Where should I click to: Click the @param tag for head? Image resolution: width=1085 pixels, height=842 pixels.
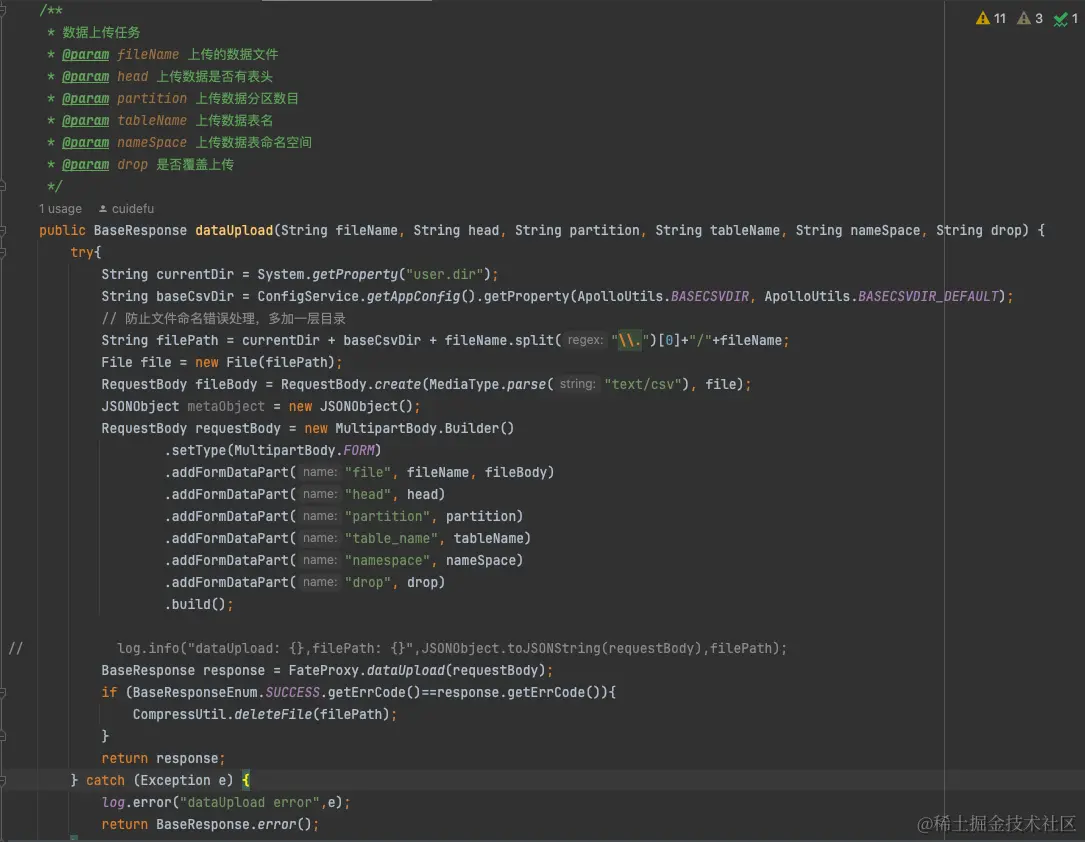pos(85,77)
